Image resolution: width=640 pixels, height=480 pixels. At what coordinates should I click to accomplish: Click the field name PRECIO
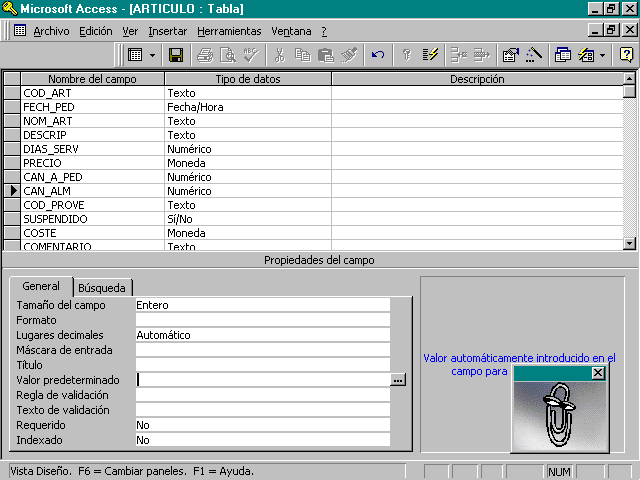[x=42, y=163]
